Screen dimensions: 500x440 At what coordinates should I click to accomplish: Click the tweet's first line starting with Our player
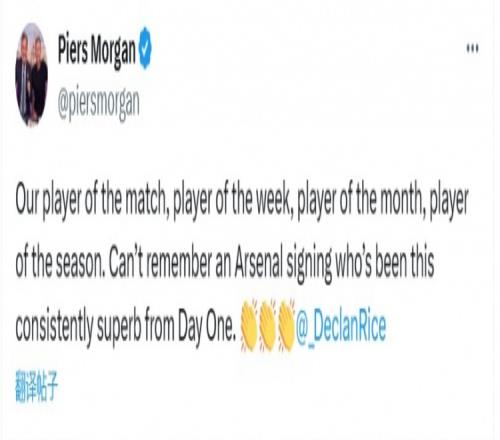(242, 201)
